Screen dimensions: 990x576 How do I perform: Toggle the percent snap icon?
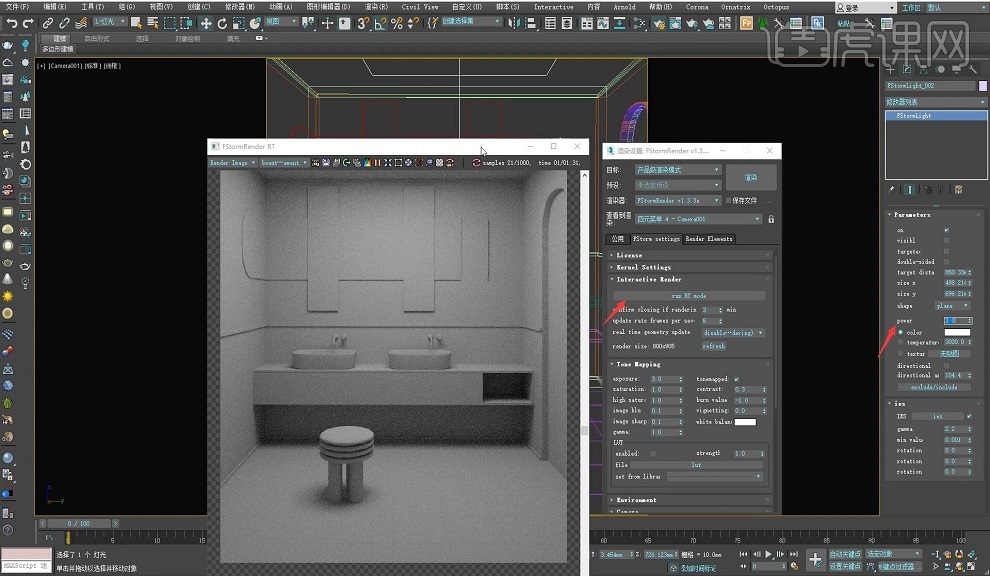[397, 23]
